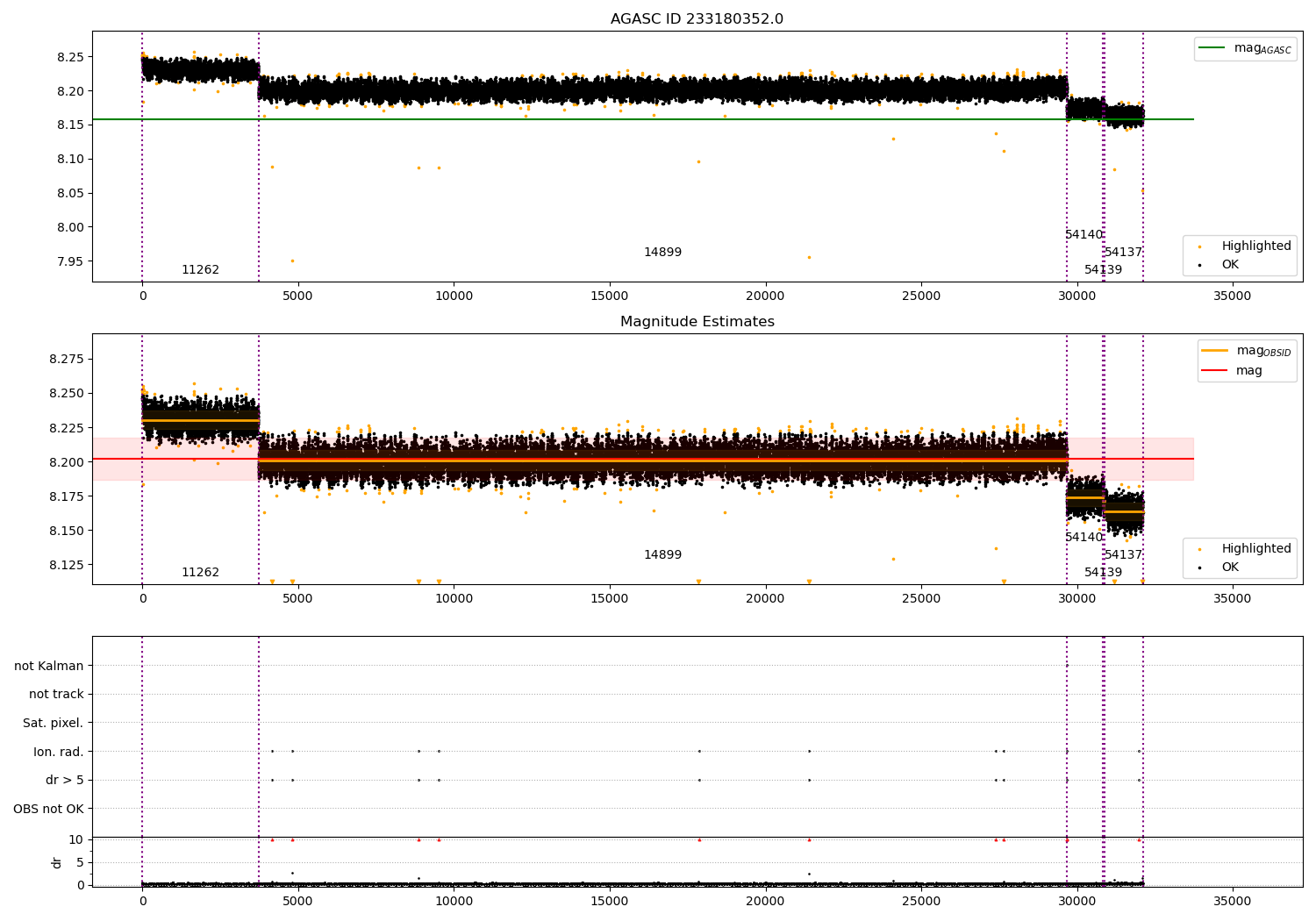Click obsid label 54137 in Magnitude Estimates plot
The width and height of the screenshot is (1316, 921).
click(1123, 555)
